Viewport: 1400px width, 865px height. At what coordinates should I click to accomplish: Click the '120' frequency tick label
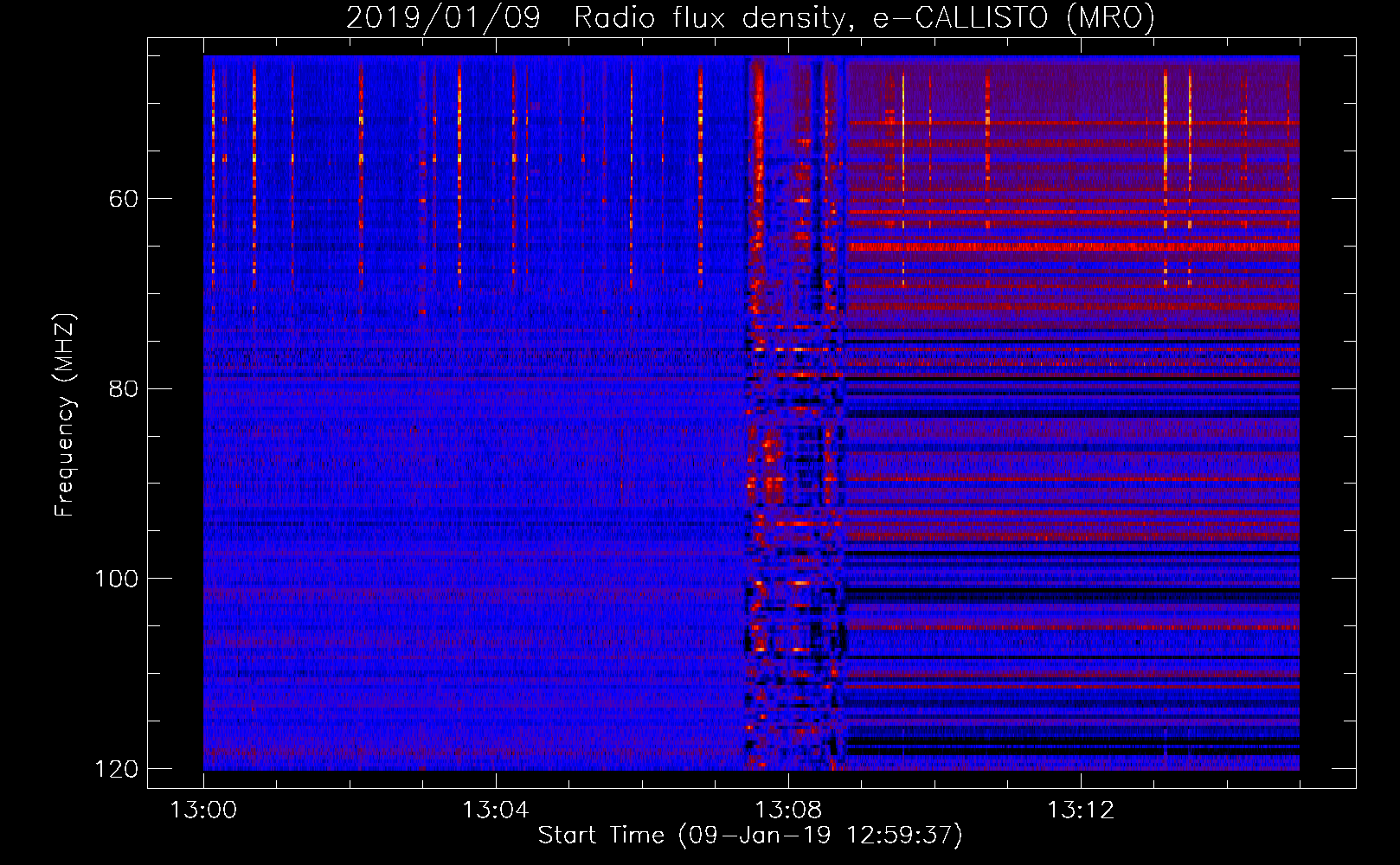point(116,769)
